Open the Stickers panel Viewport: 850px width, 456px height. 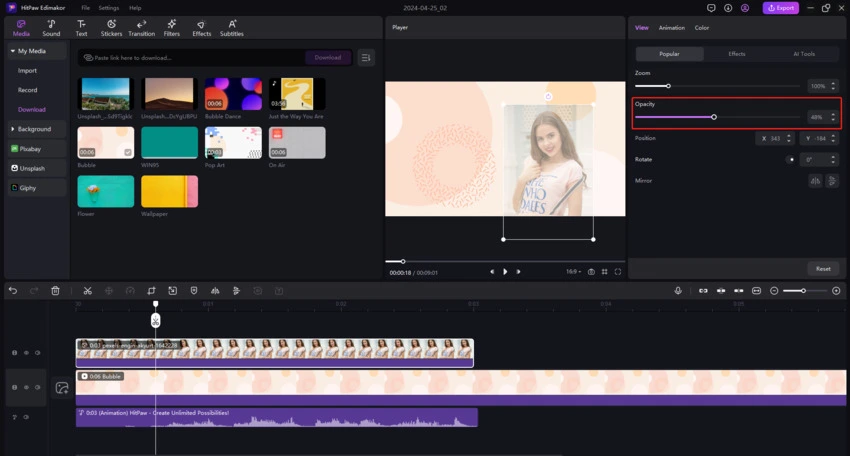111,27
